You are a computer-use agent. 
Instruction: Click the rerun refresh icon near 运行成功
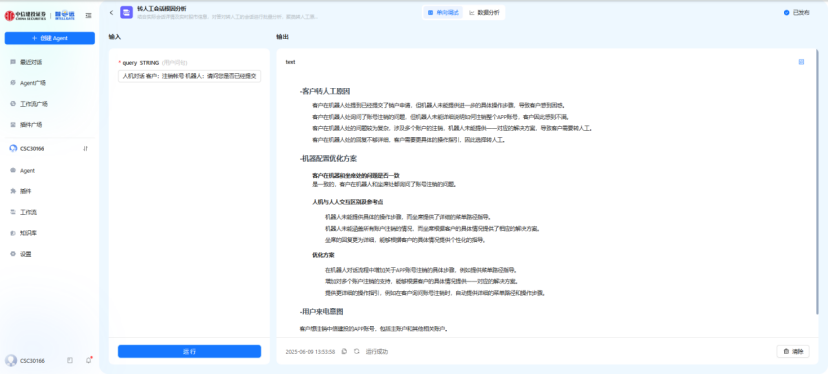click(357, 351)
